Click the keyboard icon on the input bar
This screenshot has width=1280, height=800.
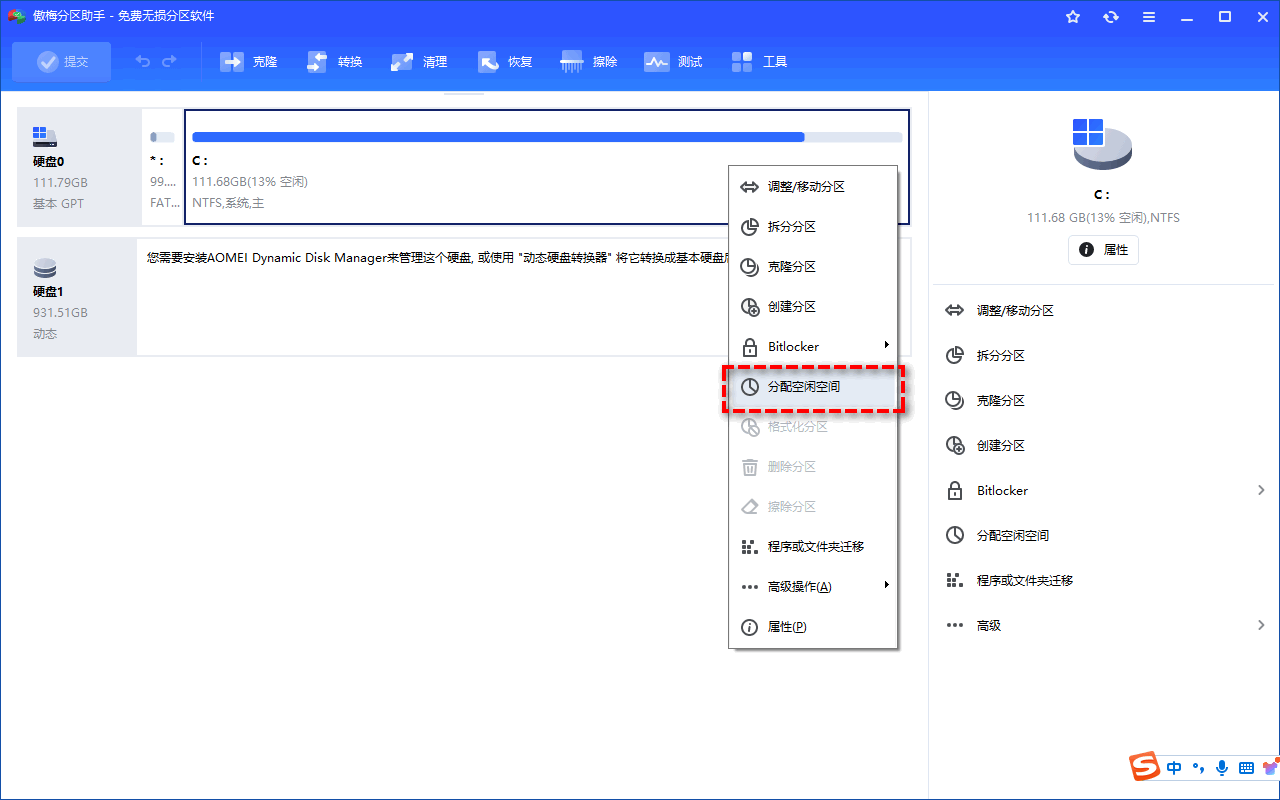point(1246,767)
